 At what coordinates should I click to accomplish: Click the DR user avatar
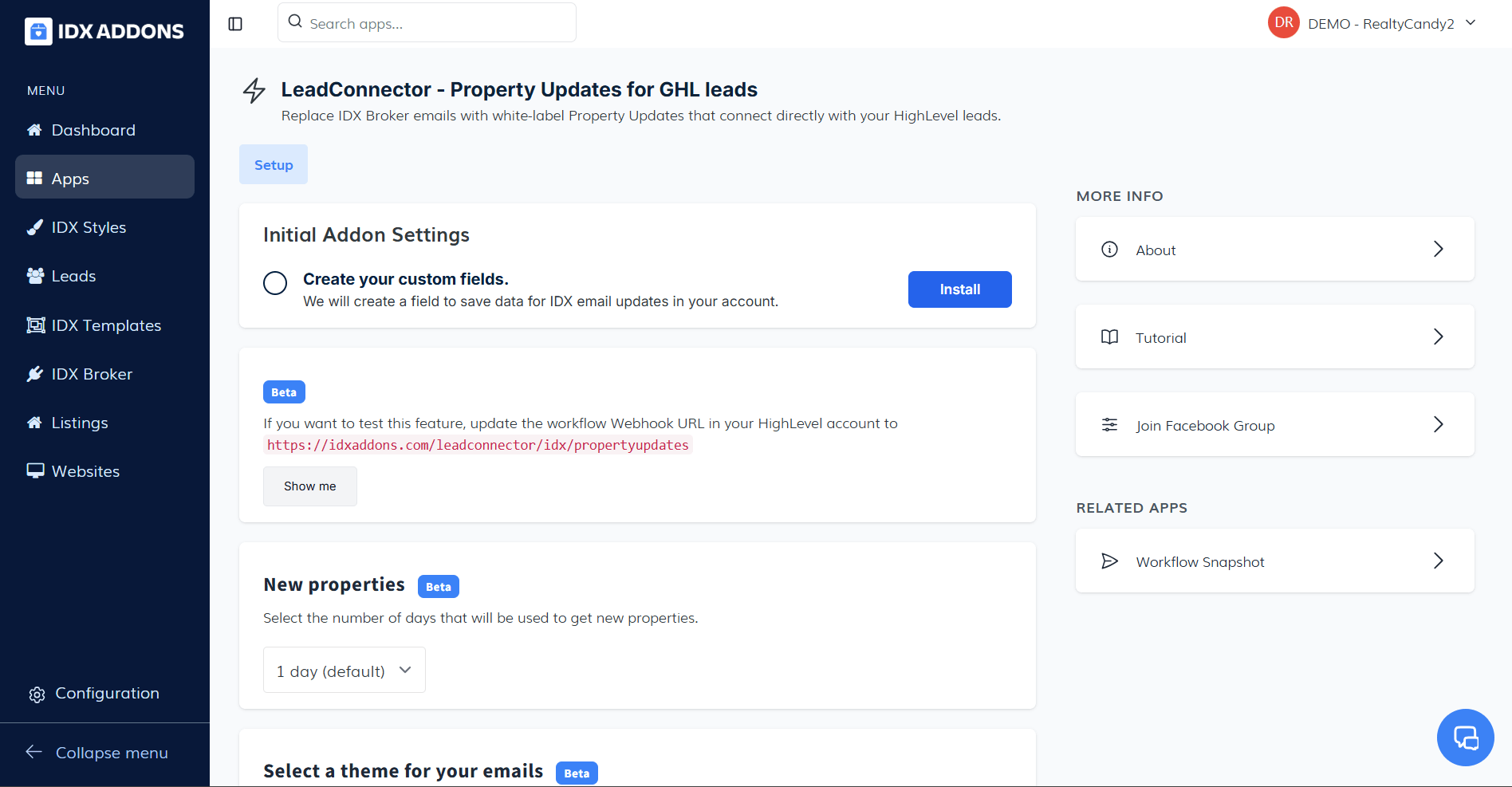pyautogui.click(x=1283, y=23)
